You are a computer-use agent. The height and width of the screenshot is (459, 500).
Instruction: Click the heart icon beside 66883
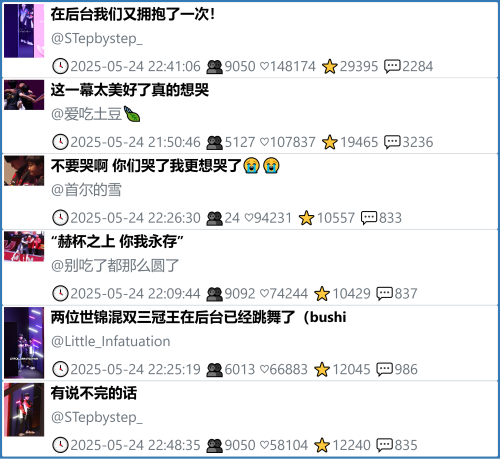click(x=264, y=369)
